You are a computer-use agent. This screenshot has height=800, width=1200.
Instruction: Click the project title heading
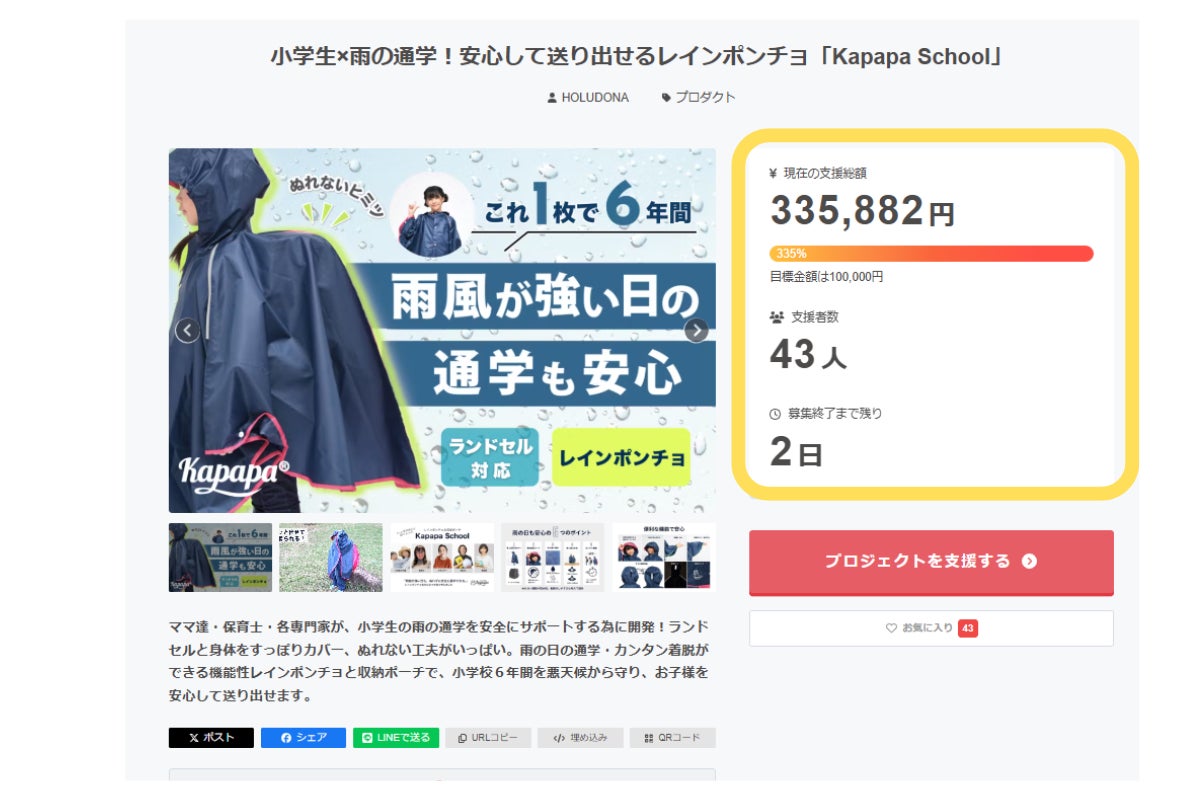636,56
